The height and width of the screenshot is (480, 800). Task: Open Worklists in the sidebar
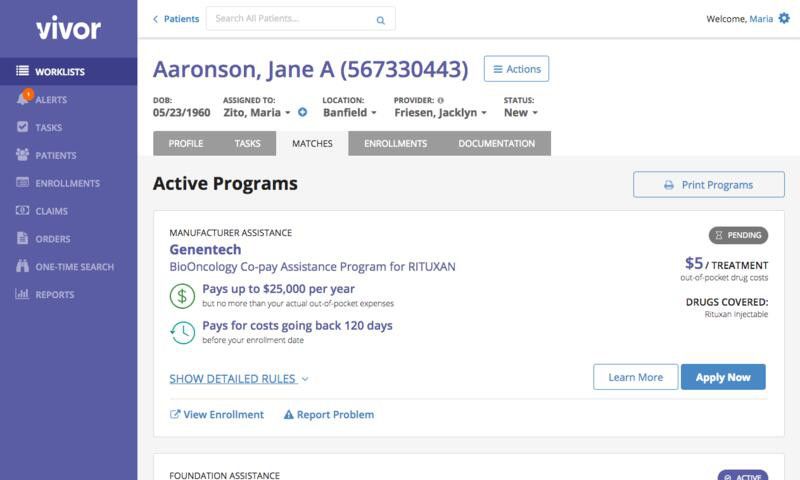(x=68, y=71)
